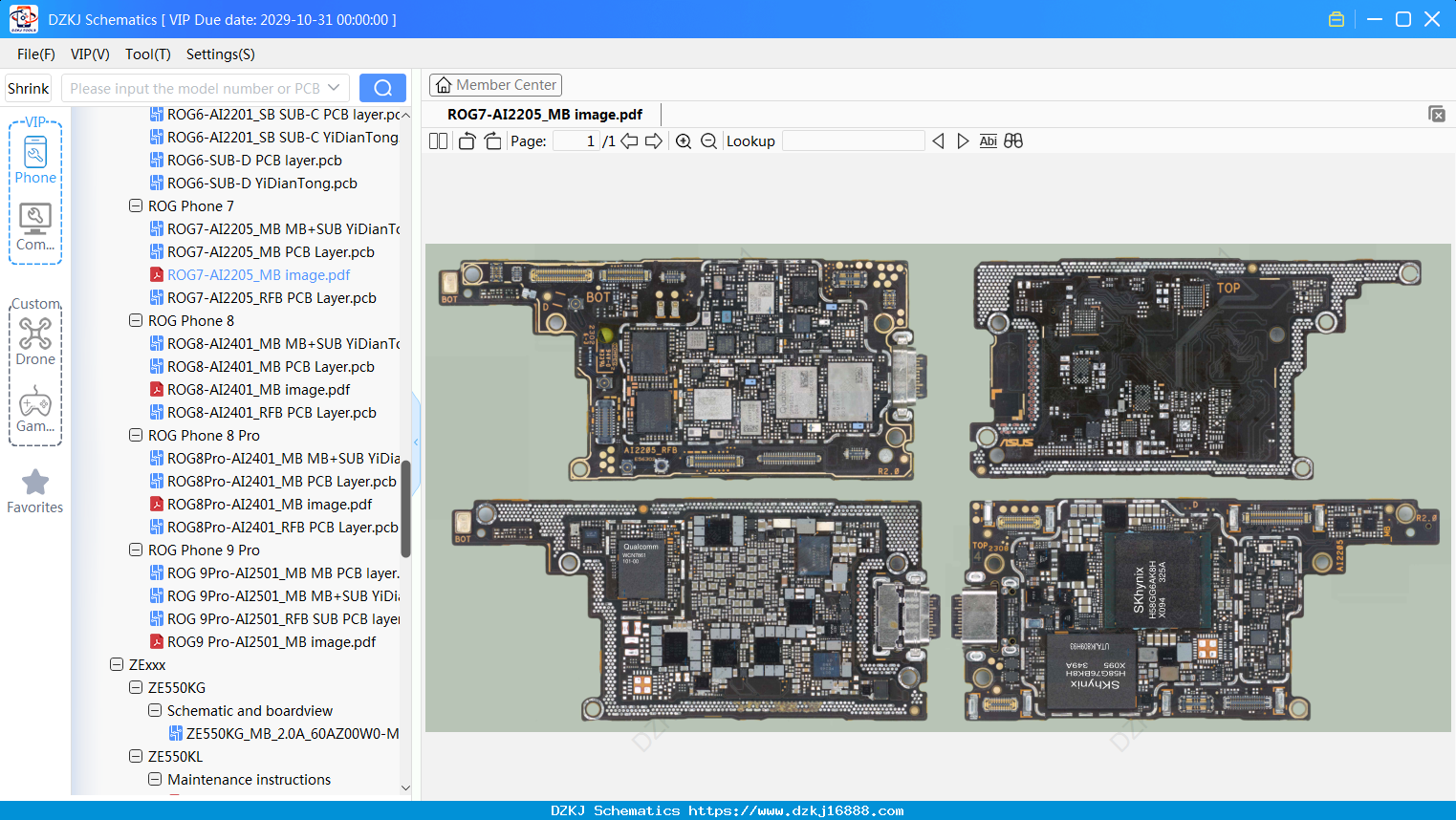Find previous lookup match
The width and height of the screenshot is (1456, 820).
[938, 141]
